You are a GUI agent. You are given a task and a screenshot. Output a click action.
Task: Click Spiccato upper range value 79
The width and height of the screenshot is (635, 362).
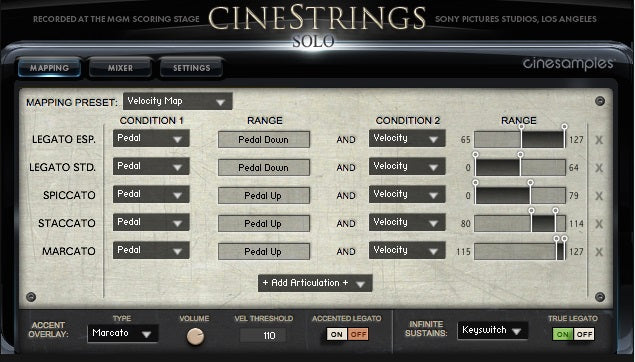[574, 196]
